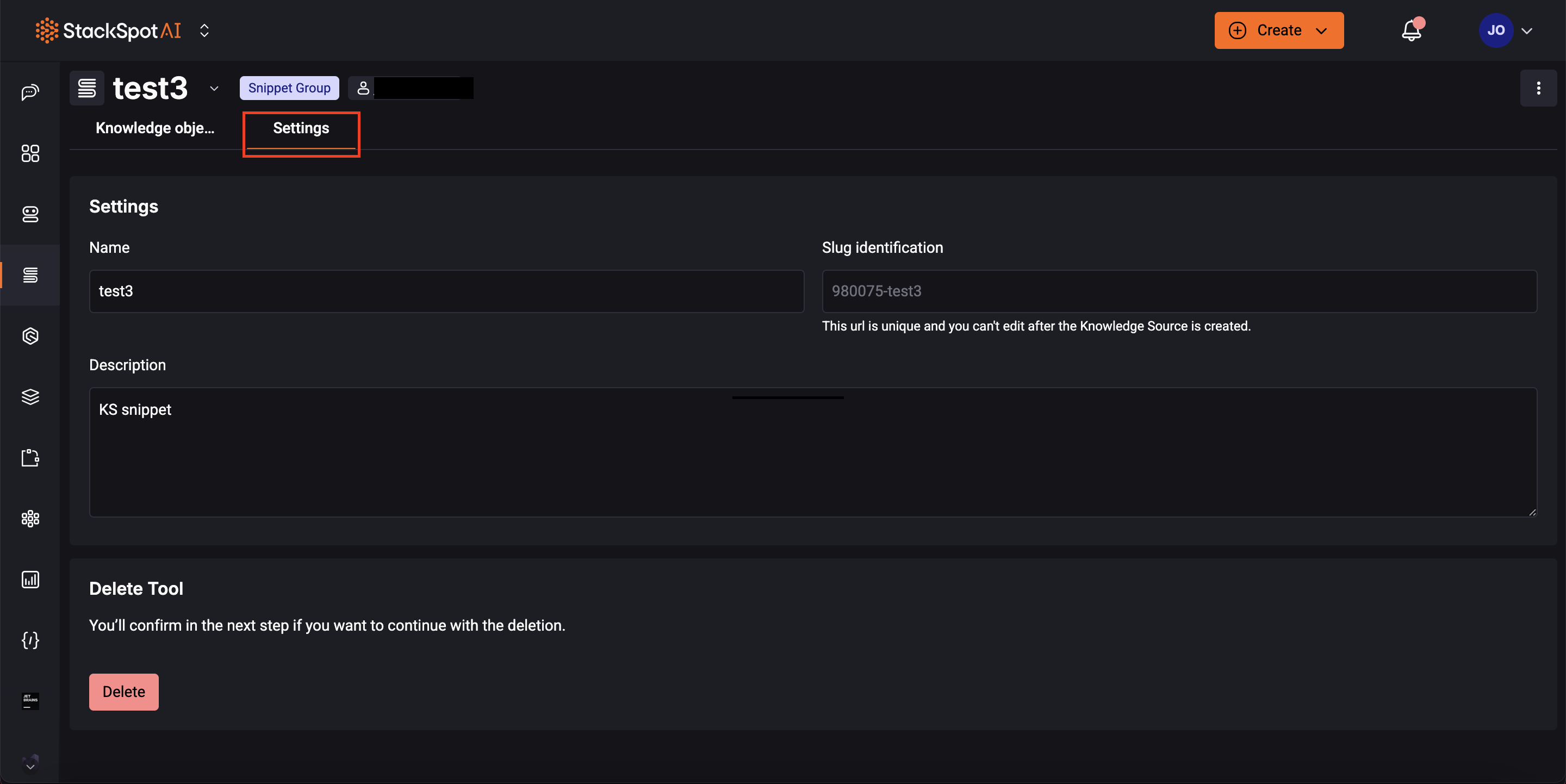Open the curly braces code icon
Viewport: 1566px width, 784px height.
click(30, 640)
